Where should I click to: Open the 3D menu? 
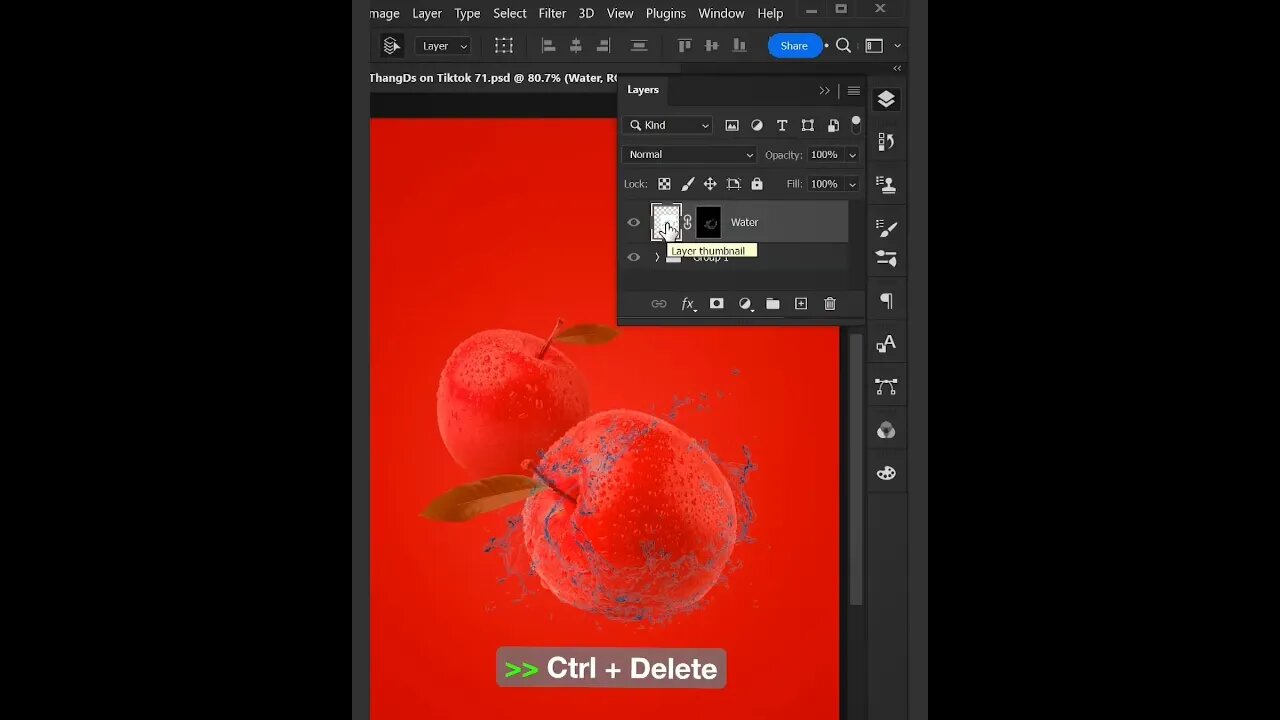586,13
